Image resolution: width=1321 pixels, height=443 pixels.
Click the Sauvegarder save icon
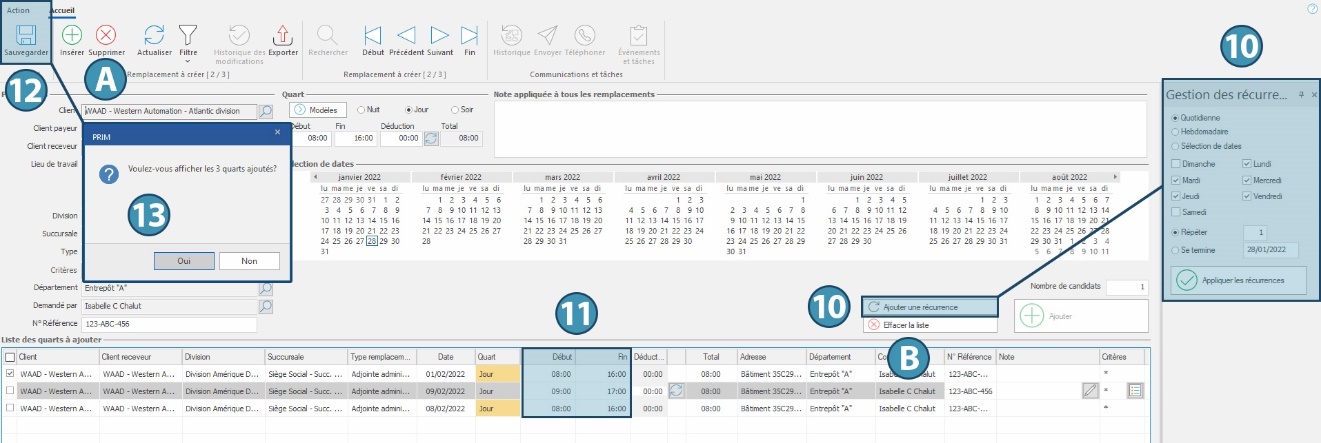[x=26, y=37]
